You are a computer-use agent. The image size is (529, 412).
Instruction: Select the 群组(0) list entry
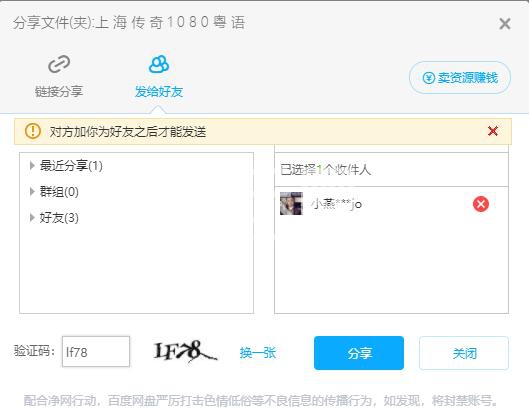coord(59,192)
